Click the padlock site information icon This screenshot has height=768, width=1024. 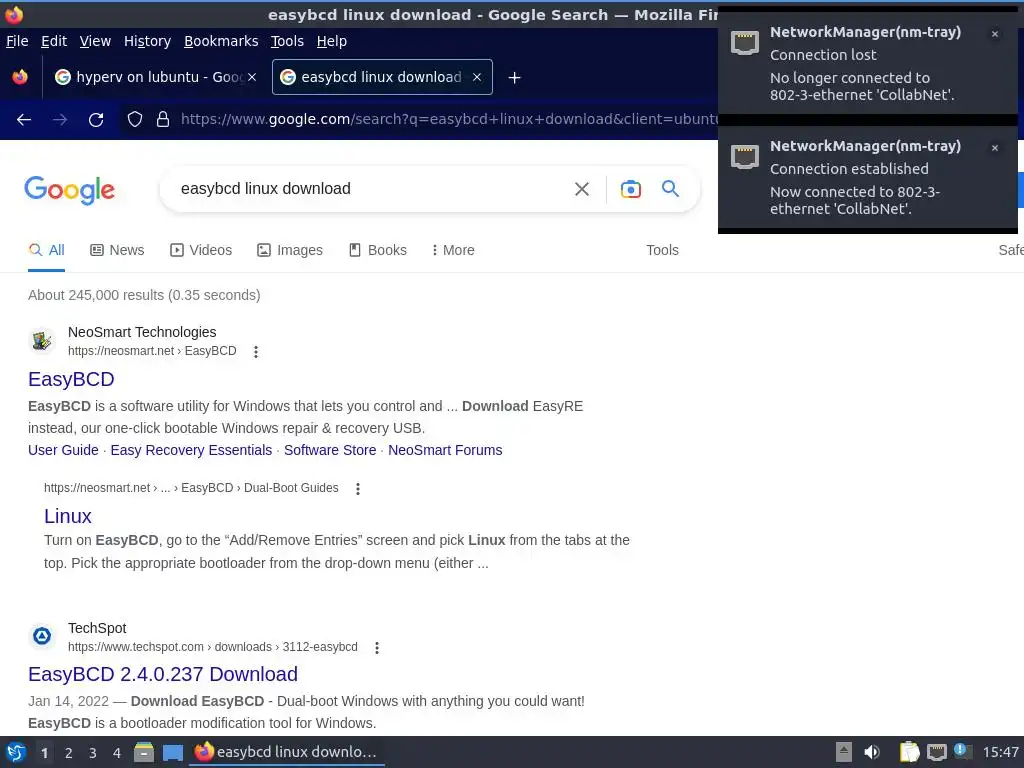163,120
